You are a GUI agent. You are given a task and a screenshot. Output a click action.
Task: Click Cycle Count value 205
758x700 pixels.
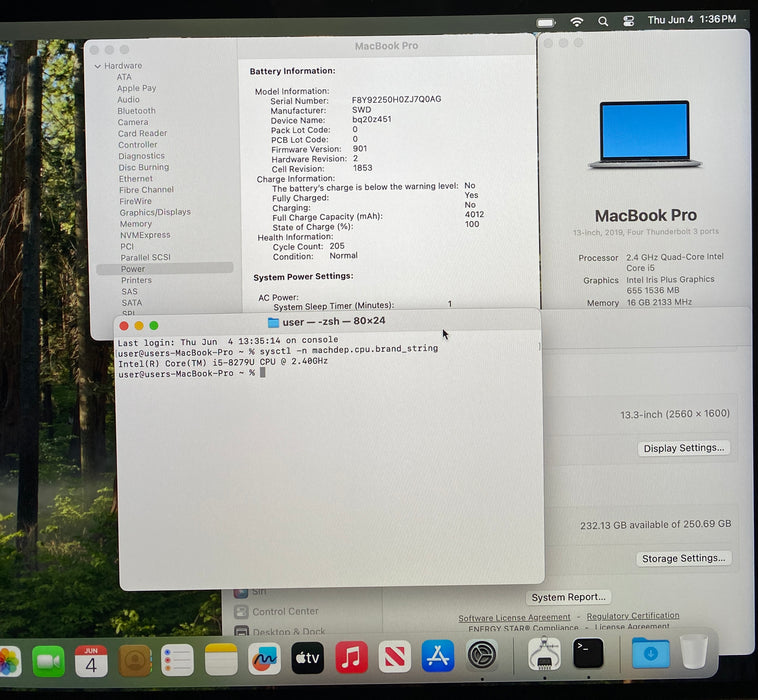337,246
